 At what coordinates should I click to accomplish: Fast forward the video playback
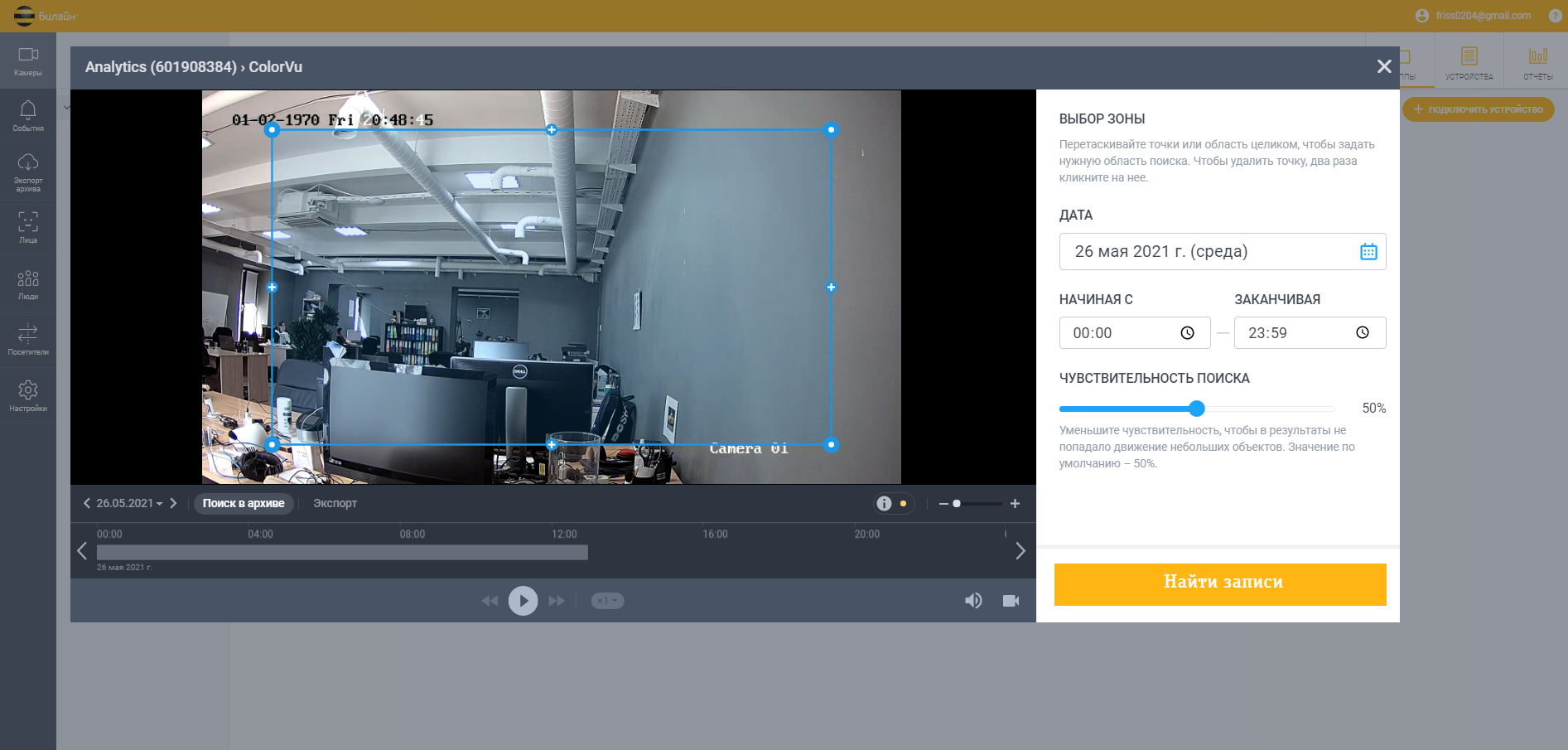(557, 601)
